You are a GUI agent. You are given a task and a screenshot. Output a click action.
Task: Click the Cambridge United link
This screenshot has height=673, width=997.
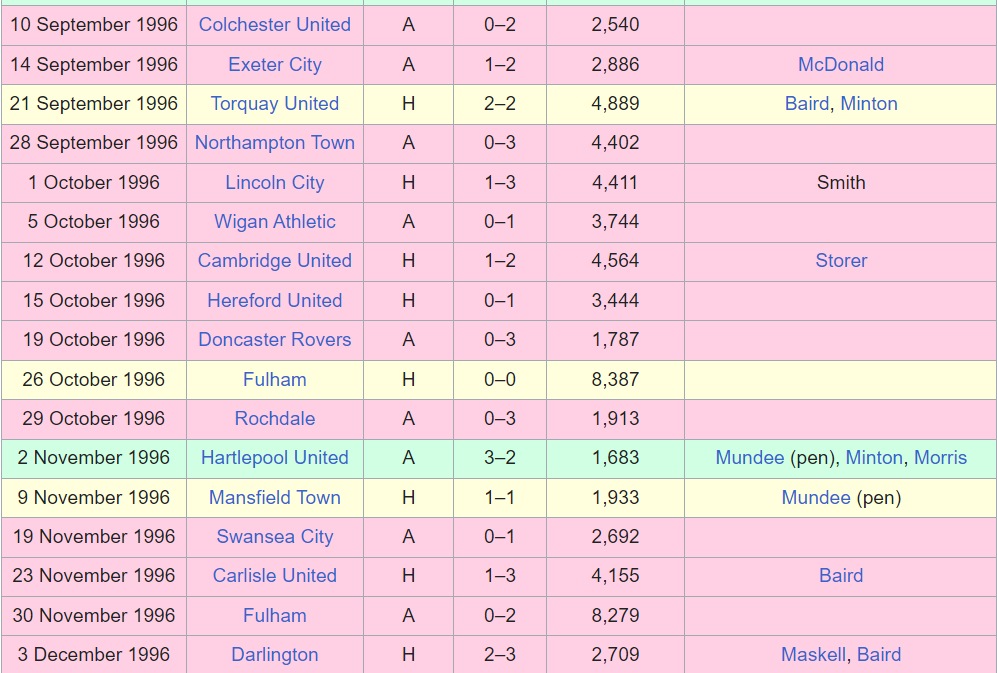275,261
